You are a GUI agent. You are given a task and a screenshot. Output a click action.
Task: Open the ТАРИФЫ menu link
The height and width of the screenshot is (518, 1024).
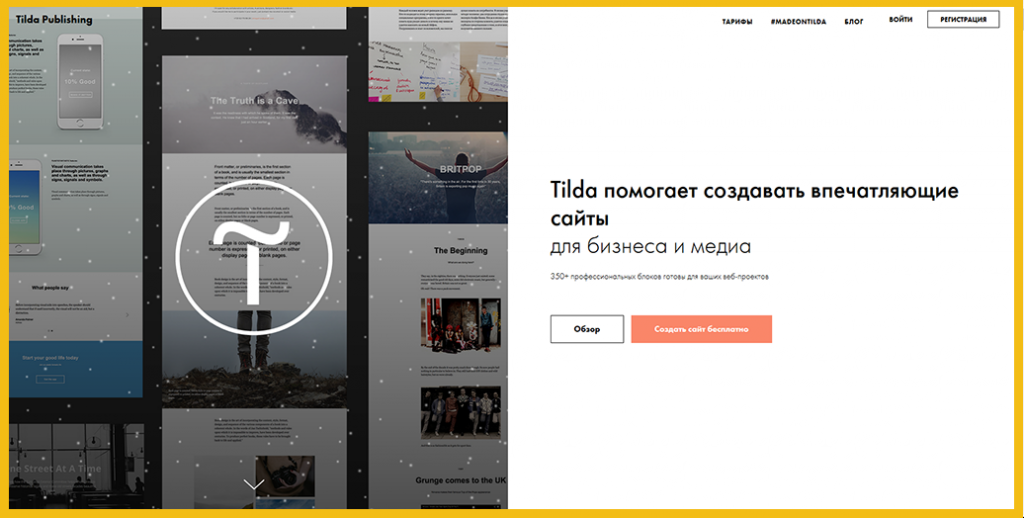737,22
